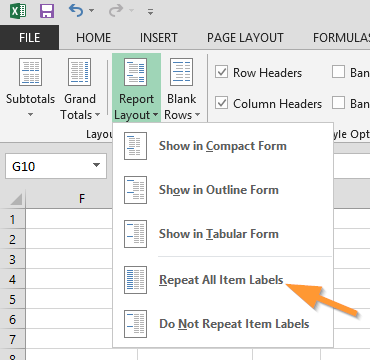
Task: Choose Show in Outline Form
Action: tap(223, 190)
